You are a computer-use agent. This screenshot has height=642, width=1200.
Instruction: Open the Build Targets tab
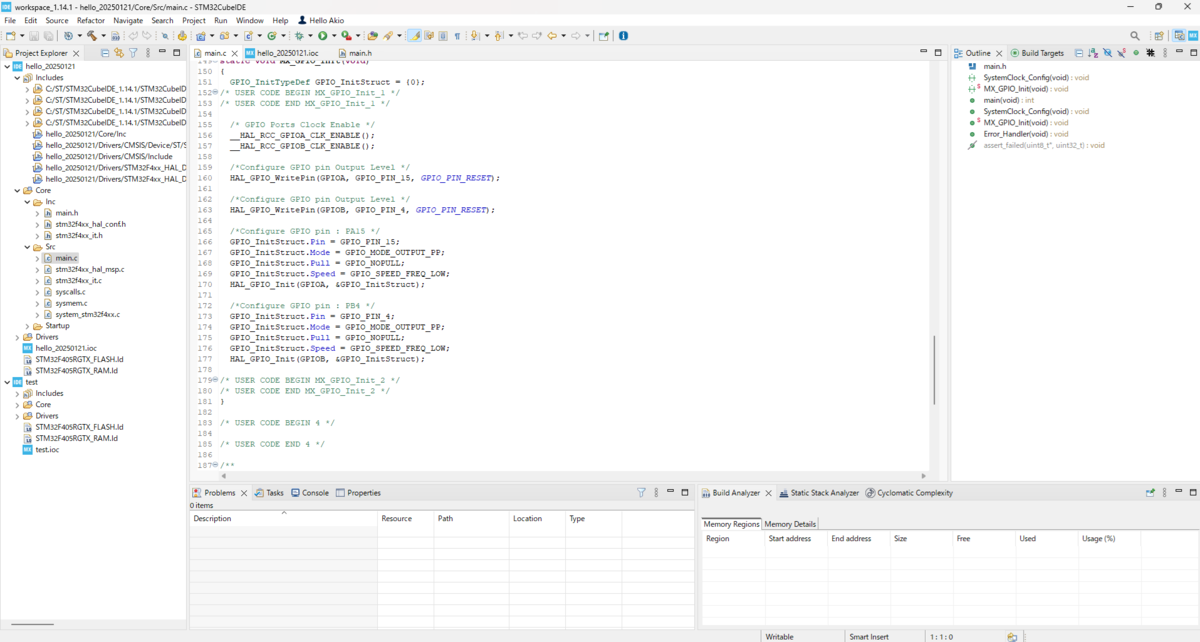tap(1037, 53)
